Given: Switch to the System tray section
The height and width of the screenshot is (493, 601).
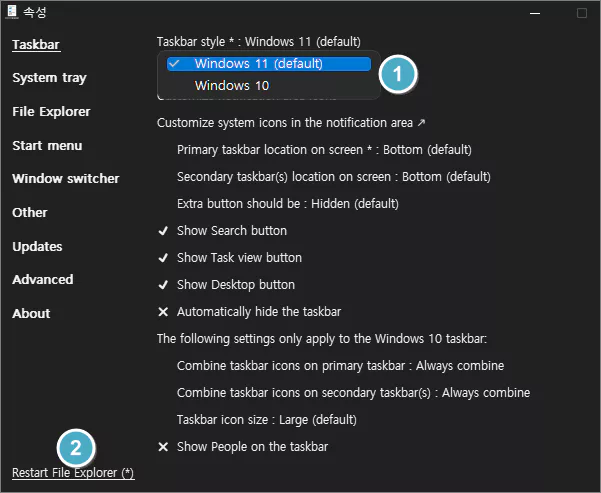Looking at the screenshot, I should coord(49,78).
